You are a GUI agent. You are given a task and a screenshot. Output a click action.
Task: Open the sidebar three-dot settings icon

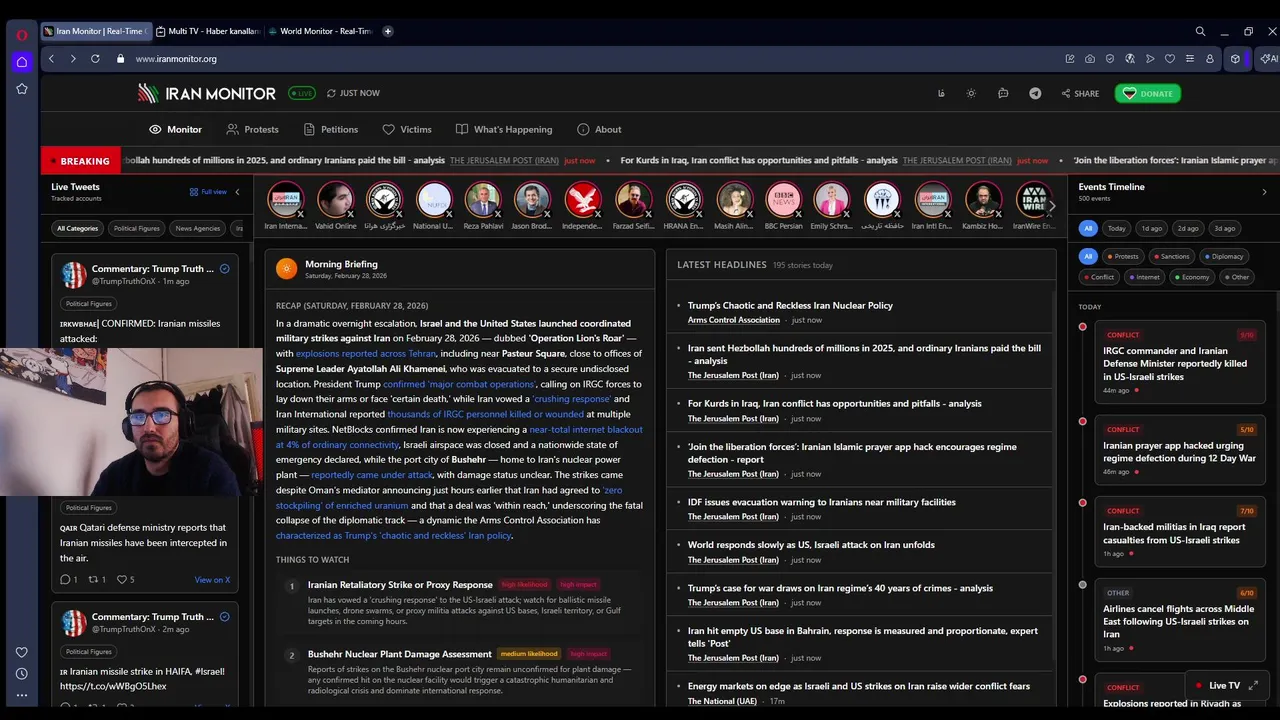[x=21, y=695]
